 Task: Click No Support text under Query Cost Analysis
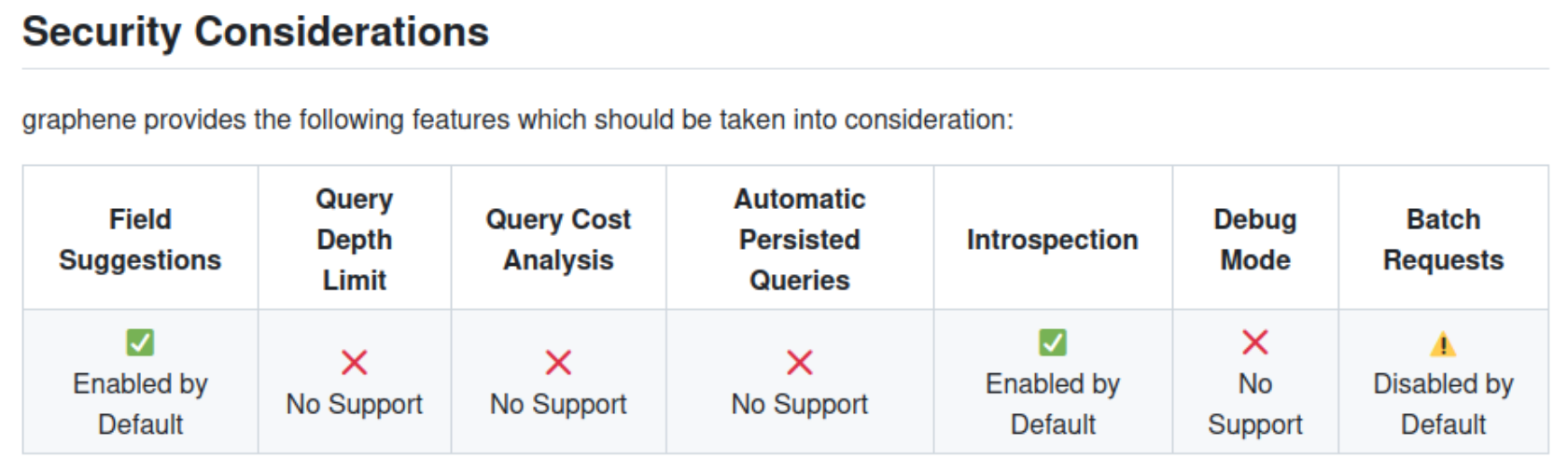(558, 404)
